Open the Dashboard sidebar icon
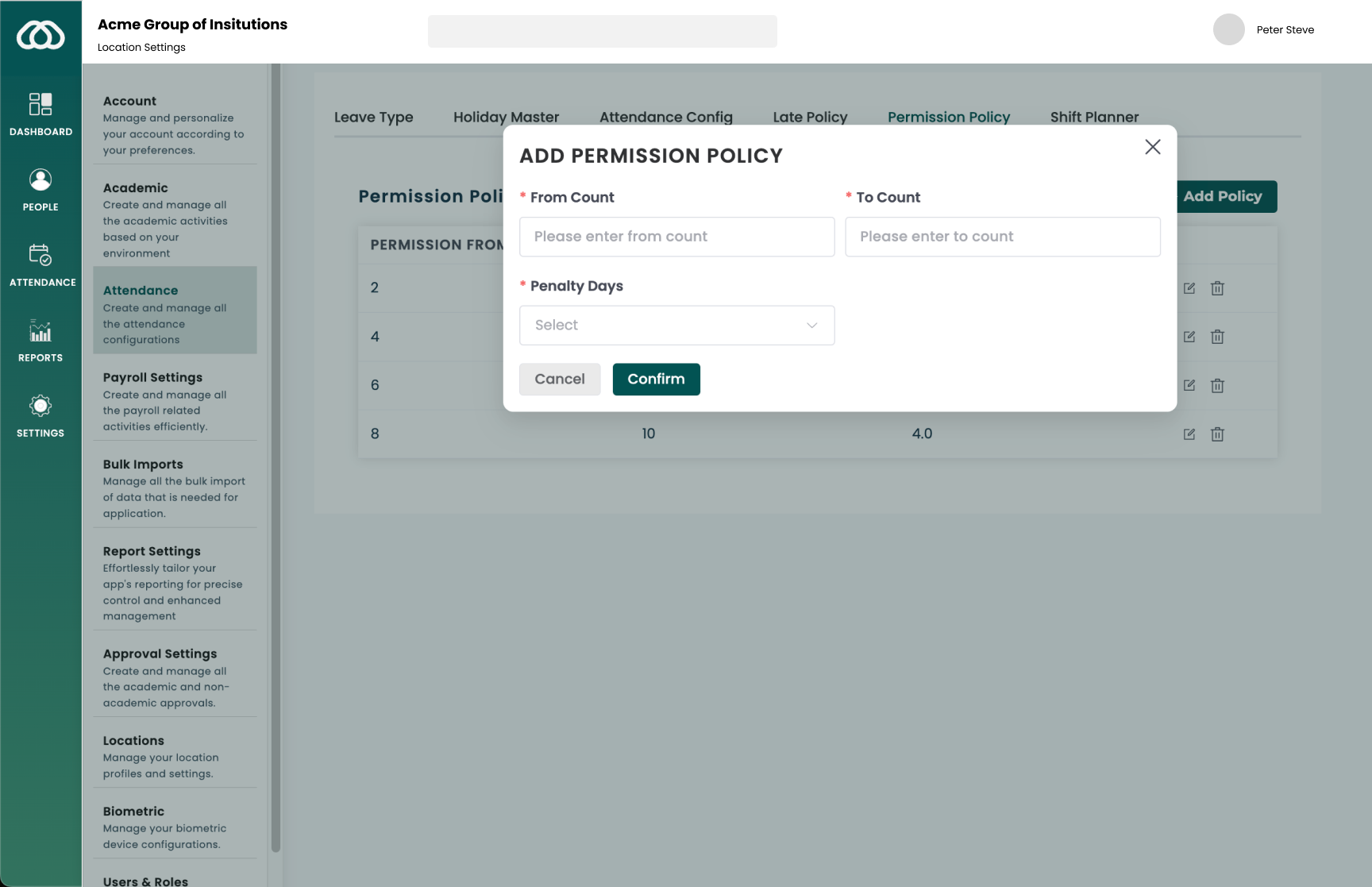This screenshot has width=1372, height=887. click(40, 105)
